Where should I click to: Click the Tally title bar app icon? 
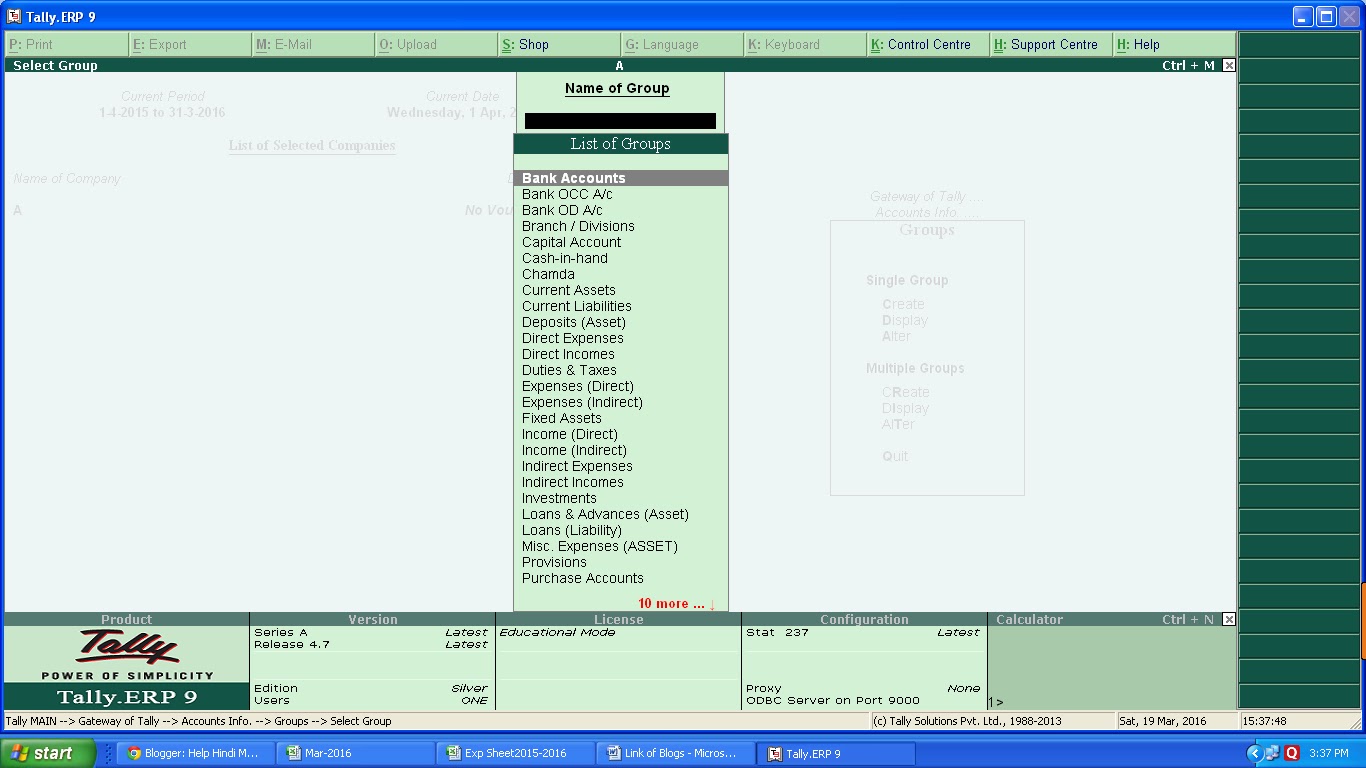[13, 17]
